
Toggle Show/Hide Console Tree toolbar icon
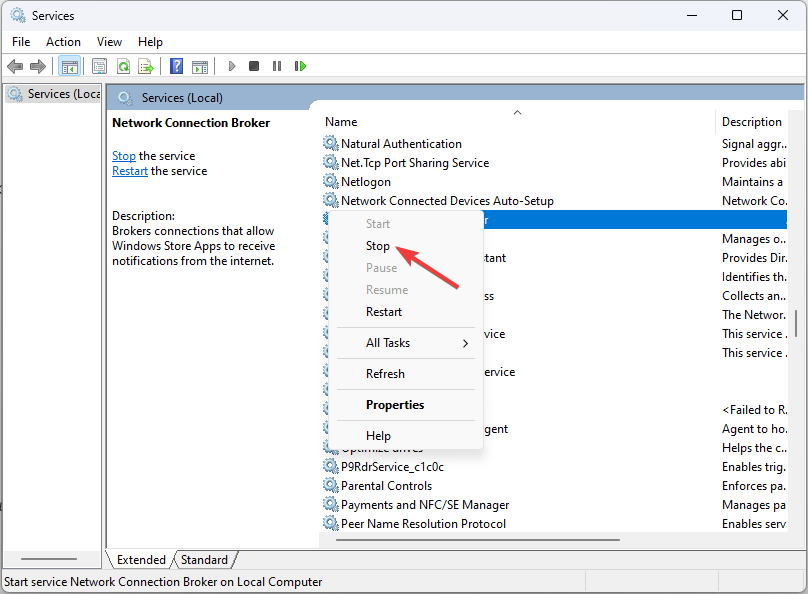69,66
